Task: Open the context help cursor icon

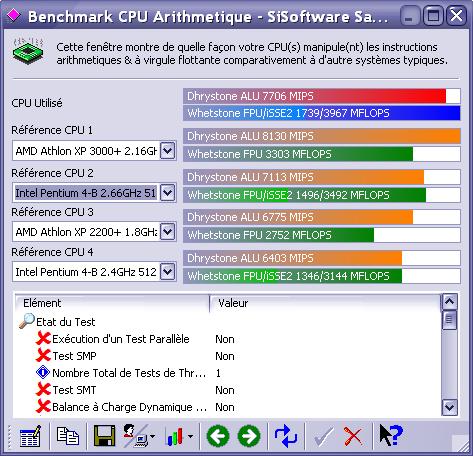Action: point(391,435)
